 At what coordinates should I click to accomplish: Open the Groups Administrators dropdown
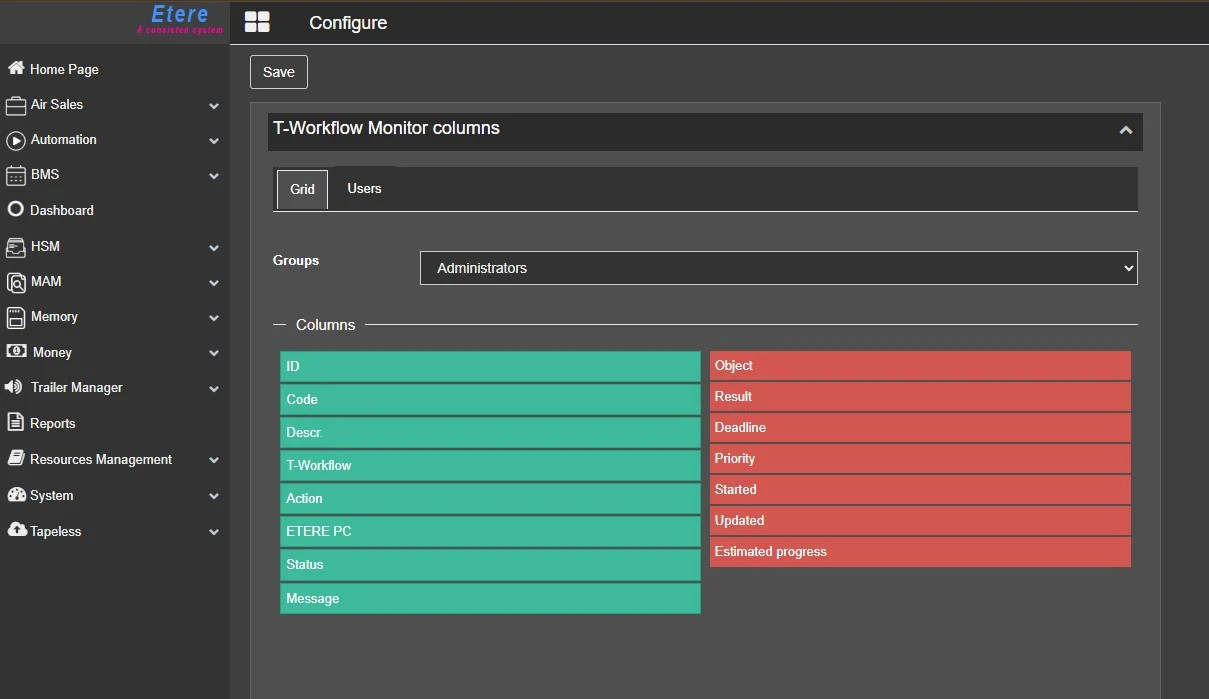click(x=778, y=268)
